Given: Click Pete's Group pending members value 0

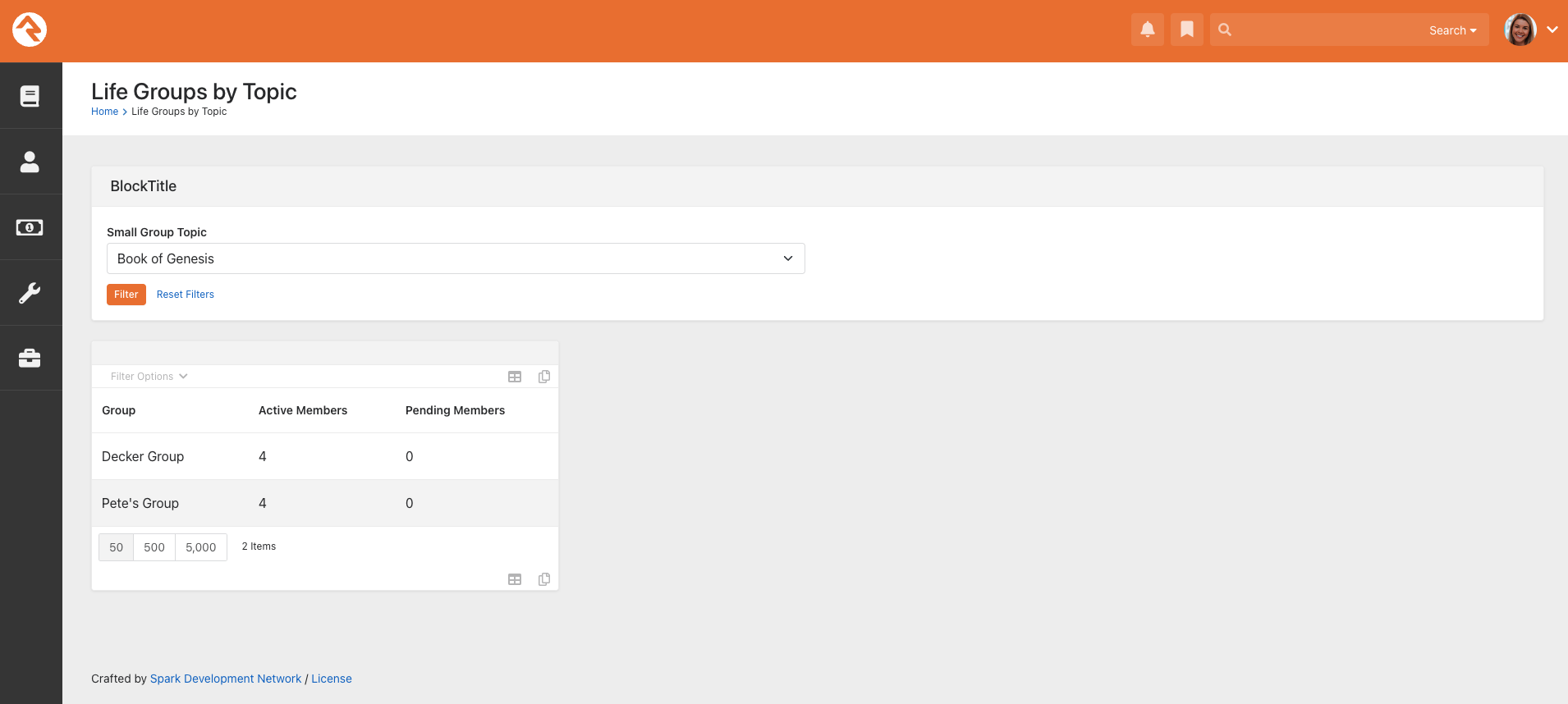Looking at the screenshot, I should tap(410, 503).
